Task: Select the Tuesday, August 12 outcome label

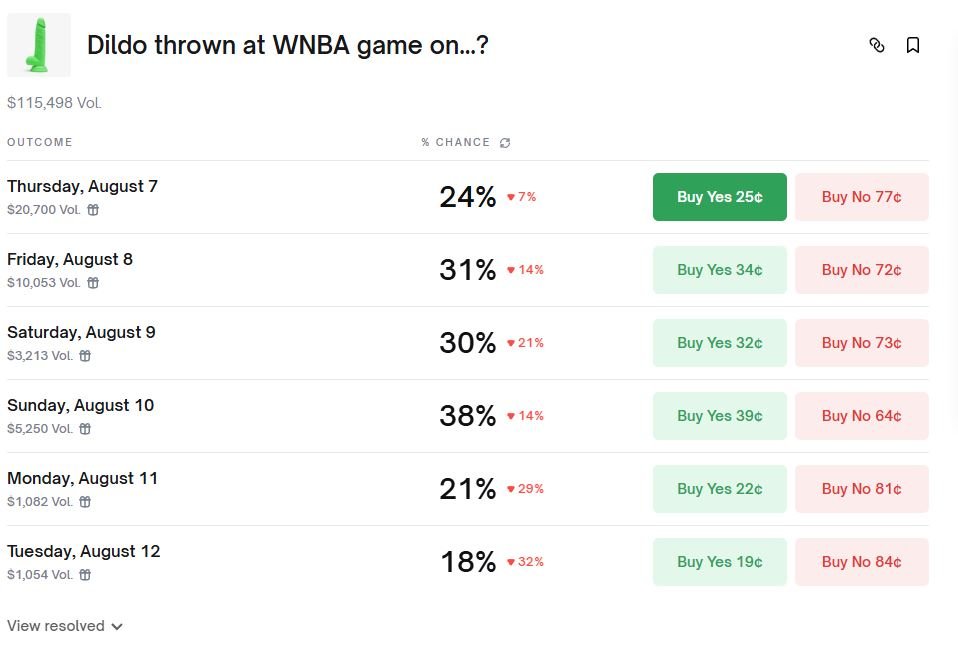Action: 84,551
